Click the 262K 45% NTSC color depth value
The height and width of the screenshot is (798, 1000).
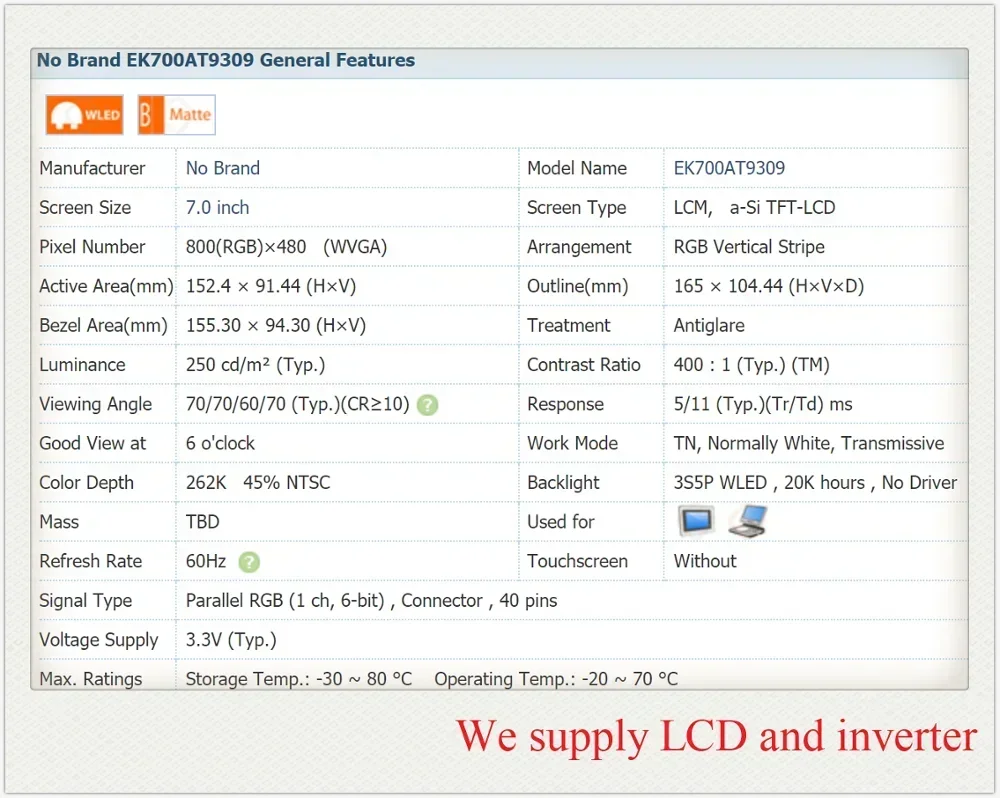click(x=258, y=483)
